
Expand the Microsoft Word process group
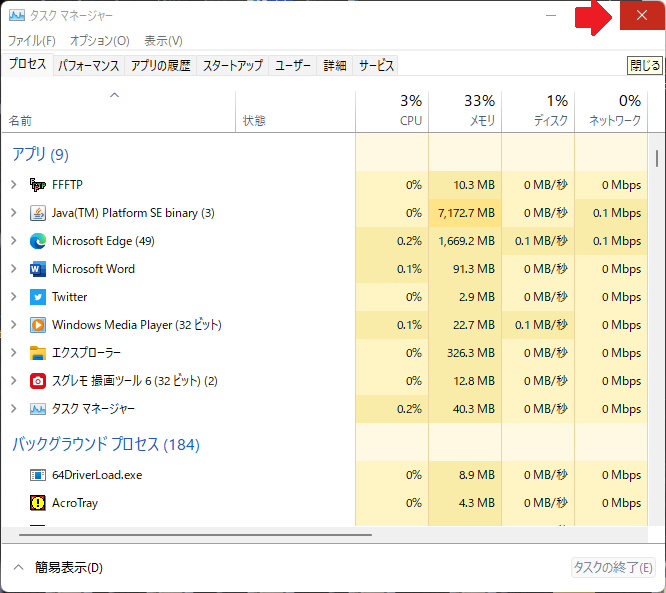(14, 269)
